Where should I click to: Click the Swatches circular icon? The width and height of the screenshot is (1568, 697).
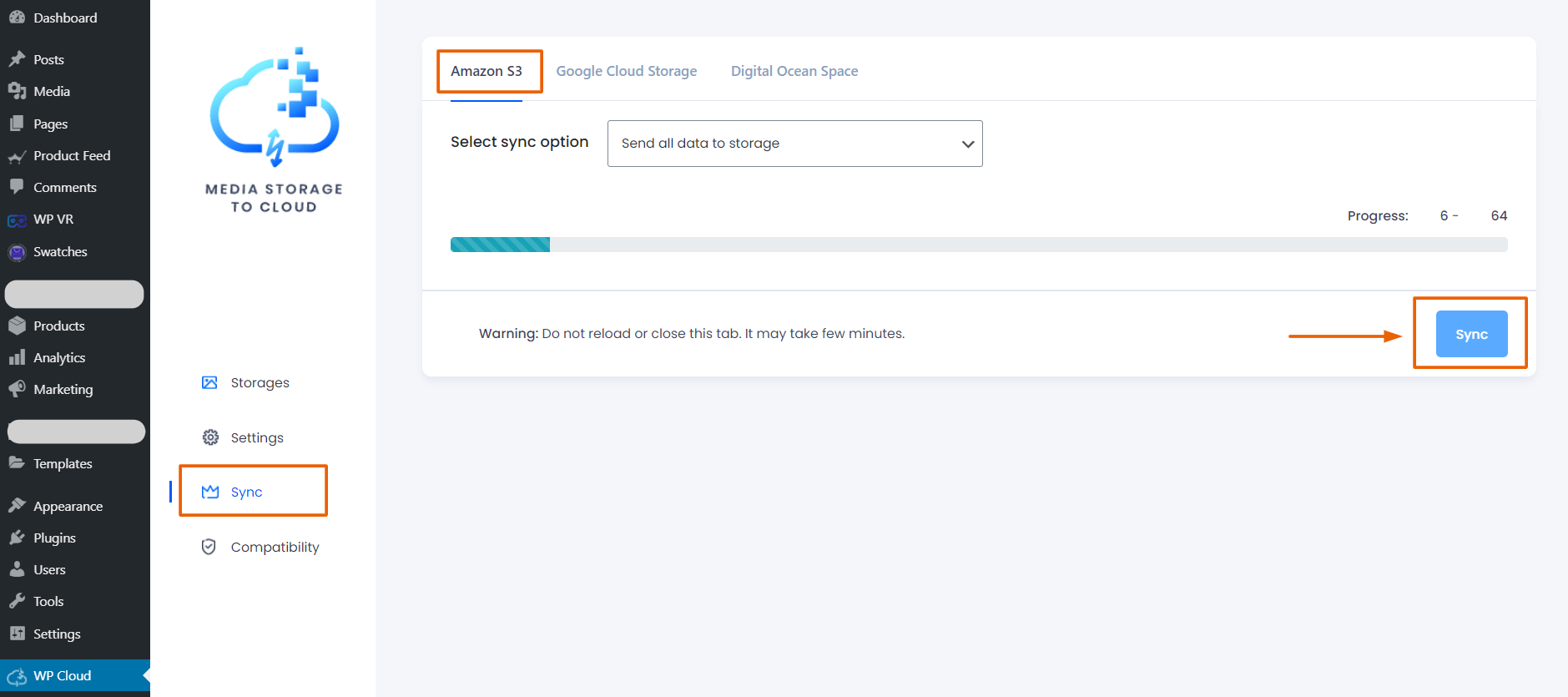pyautogui.click(x=17, y=252)
